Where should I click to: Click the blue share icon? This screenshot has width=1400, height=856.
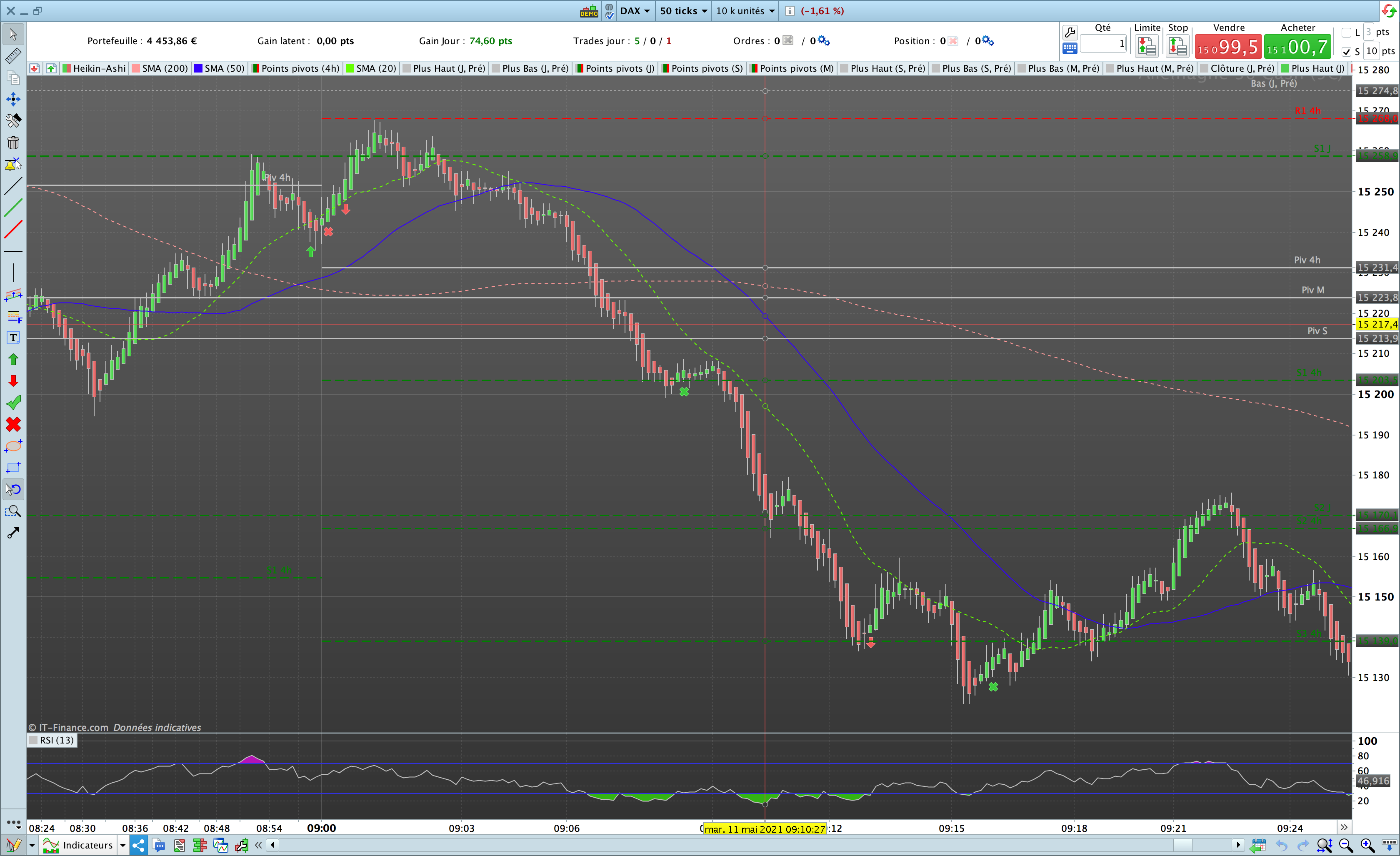click(x=138, y=845)
